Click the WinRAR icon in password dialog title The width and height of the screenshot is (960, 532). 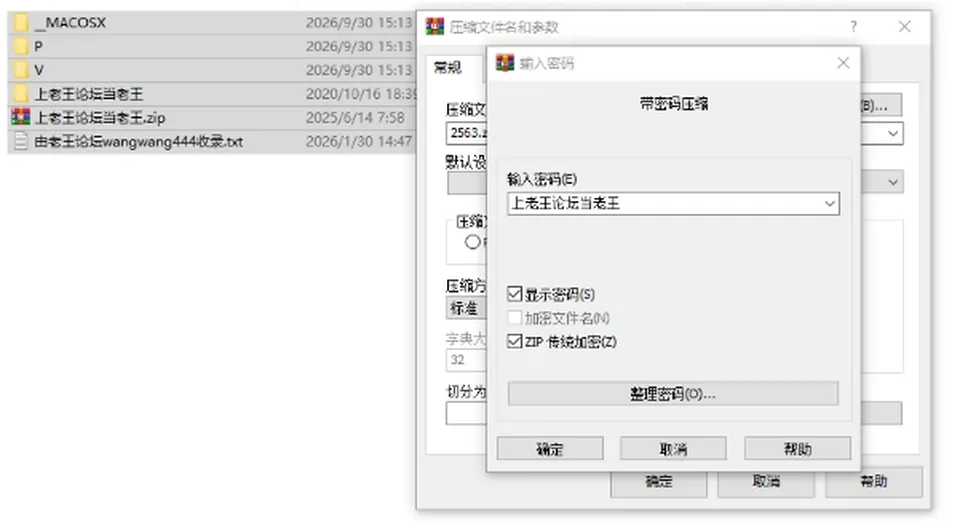point(505,63)
